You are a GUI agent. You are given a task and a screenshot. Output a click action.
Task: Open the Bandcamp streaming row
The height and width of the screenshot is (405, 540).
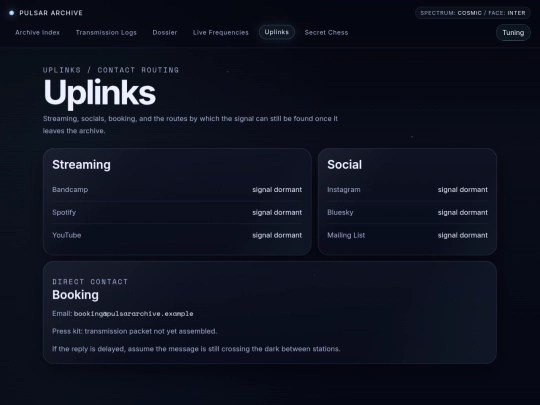tap(177, 190)
